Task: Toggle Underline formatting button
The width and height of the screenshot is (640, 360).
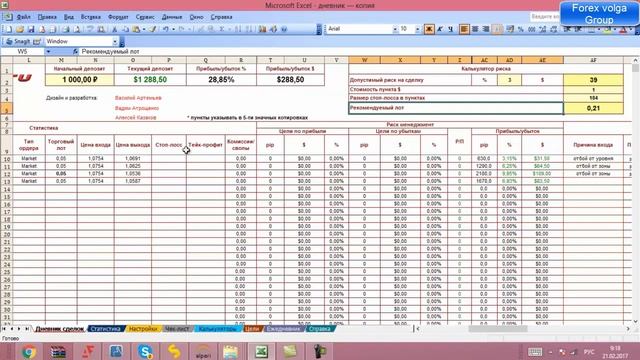Action: coord(451,29)
